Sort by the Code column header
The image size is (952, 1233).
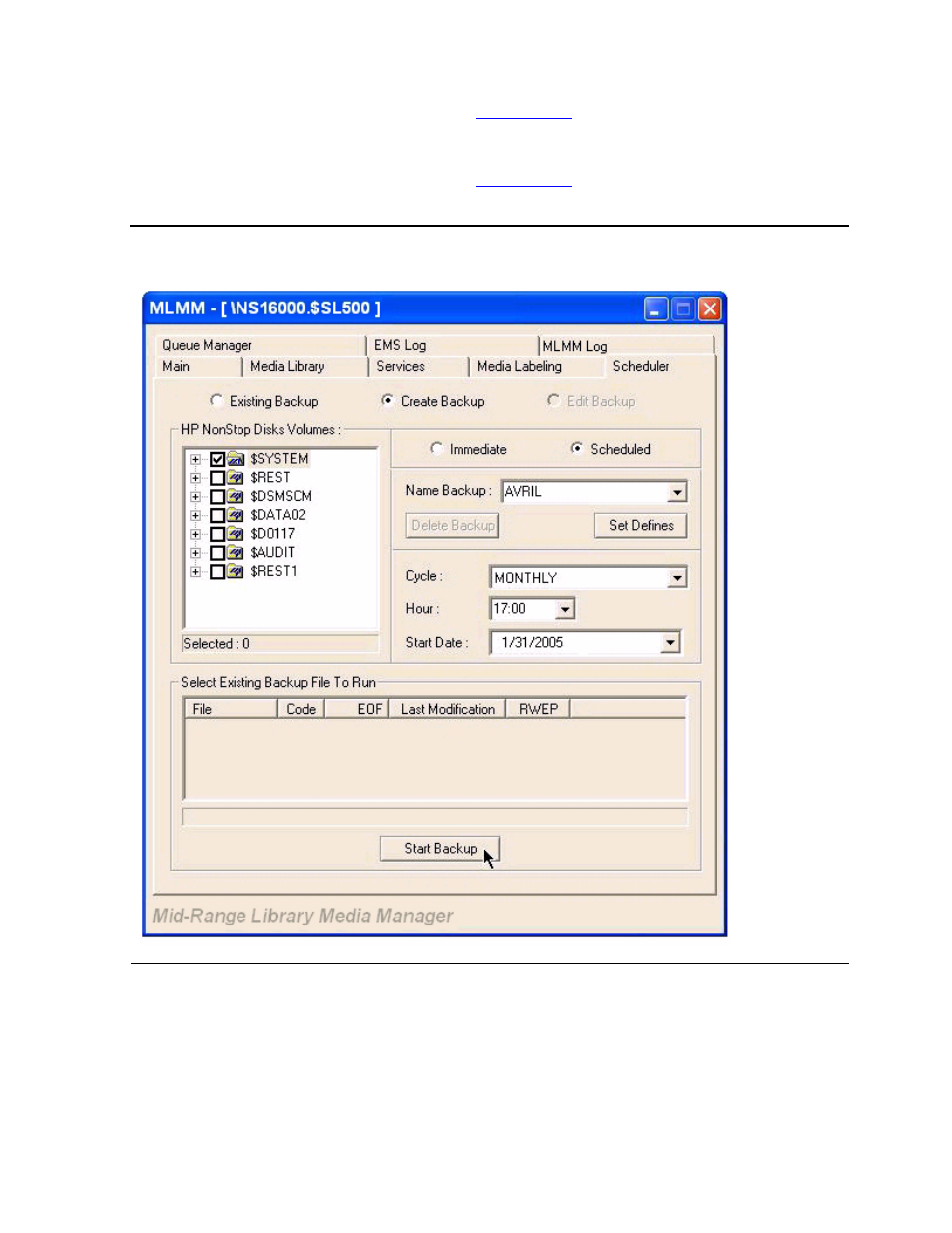(x=301, y=709)
